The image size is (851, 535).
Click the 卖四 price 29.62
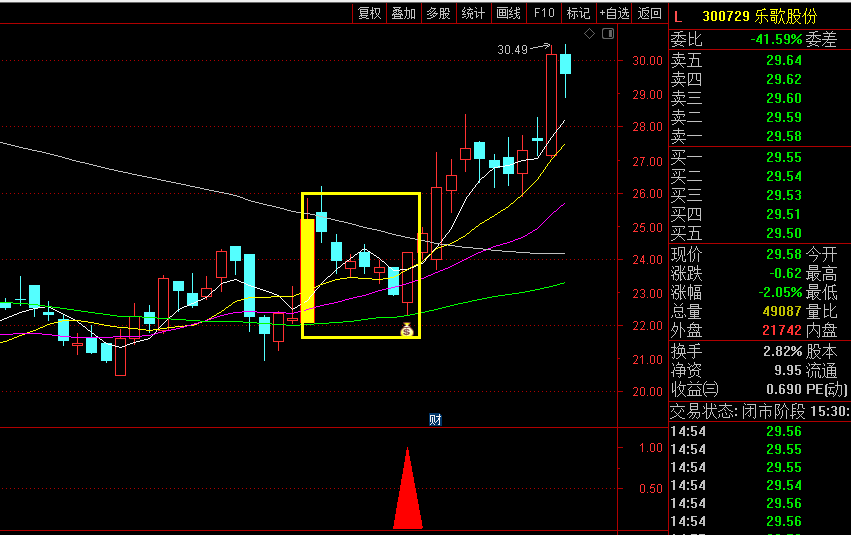coord(784,79)
